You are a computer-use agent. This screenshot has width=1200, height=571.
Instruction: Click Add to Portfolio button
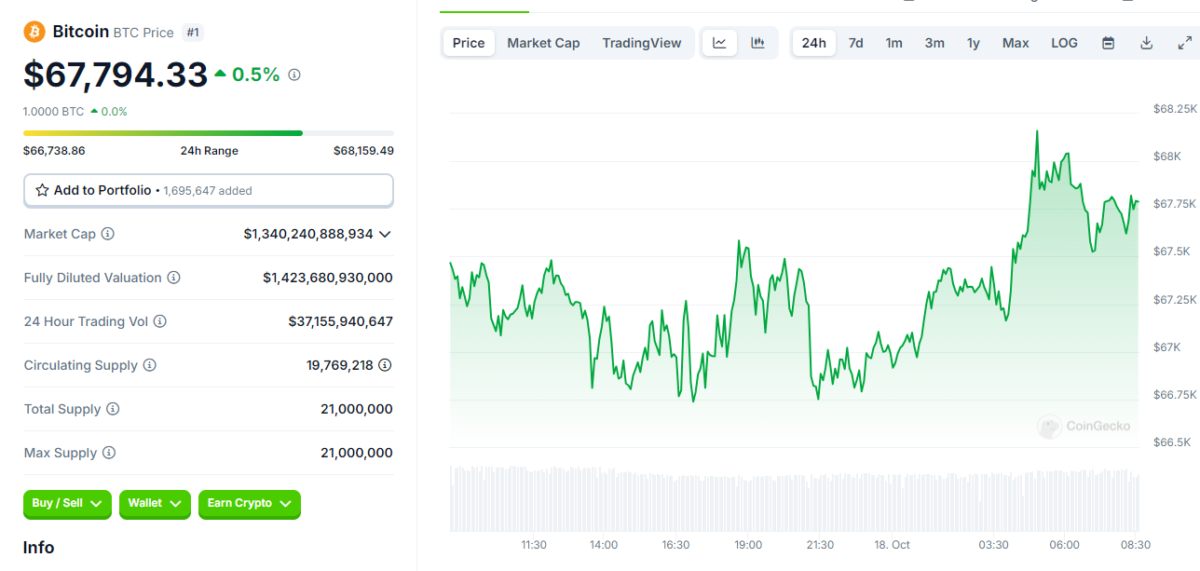tap(208, 190)
